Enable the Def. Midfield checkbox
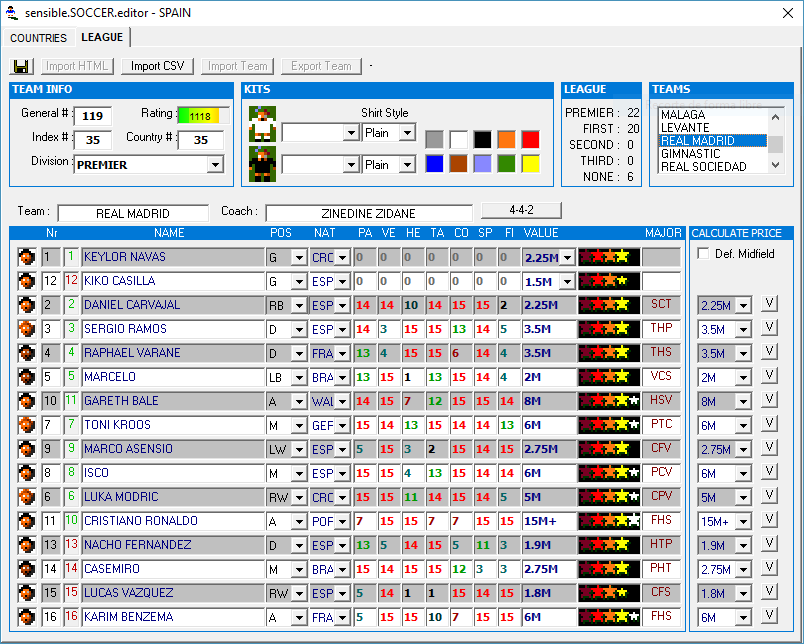The image size is (804, 644). [x=703, y=254]
